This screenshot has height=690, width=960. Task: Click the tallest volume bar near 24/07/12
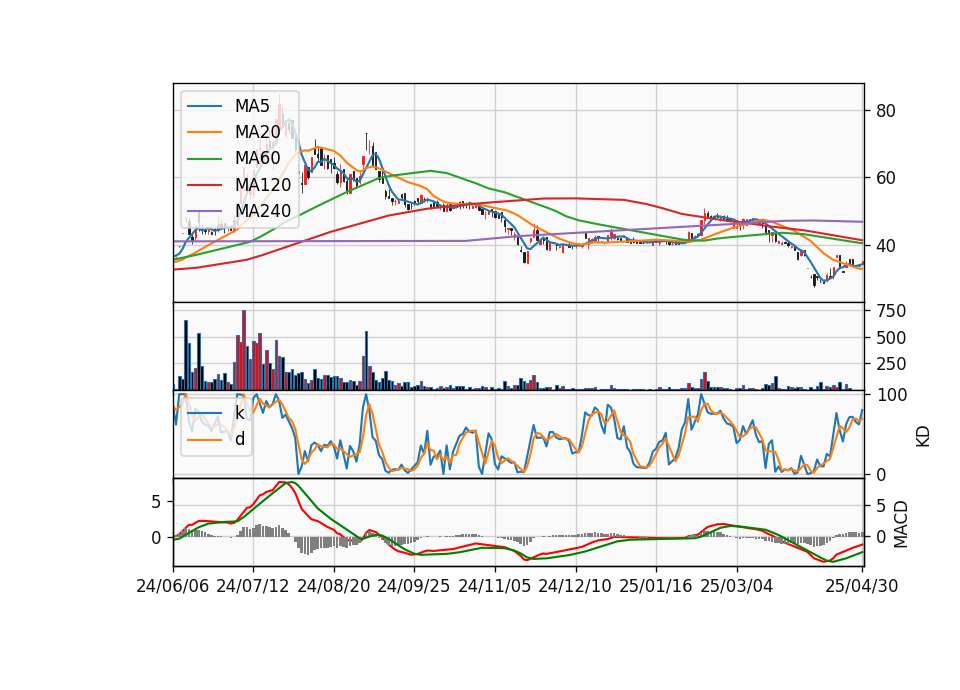click(244, 350)
